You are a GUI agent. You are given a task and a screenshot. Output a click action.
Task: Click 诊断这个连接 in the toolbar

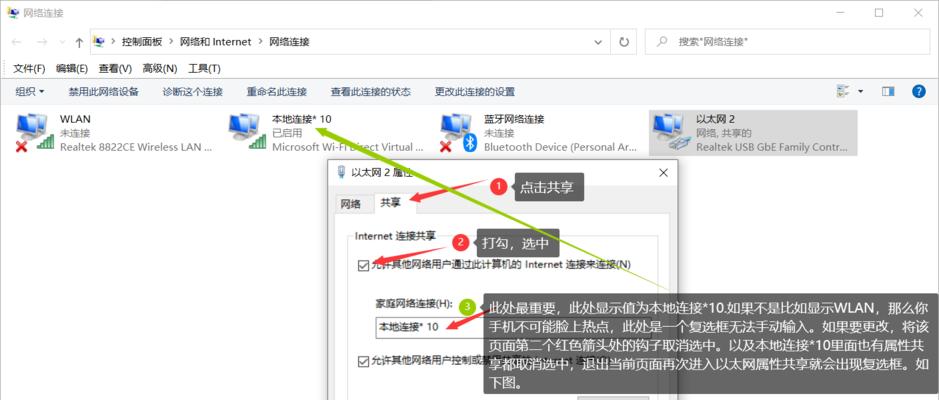(x=193, y=92)
